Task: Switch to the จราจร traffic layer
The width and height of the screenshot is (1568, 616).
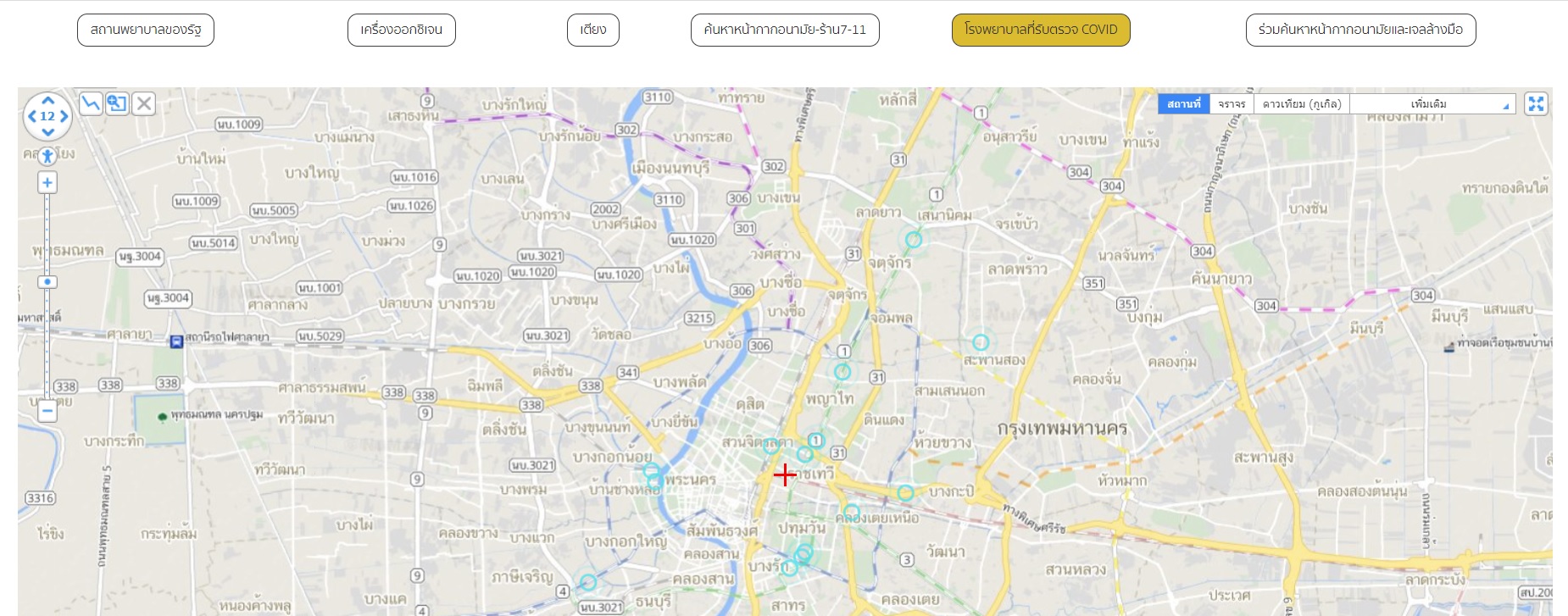Action: point(1232,103)
